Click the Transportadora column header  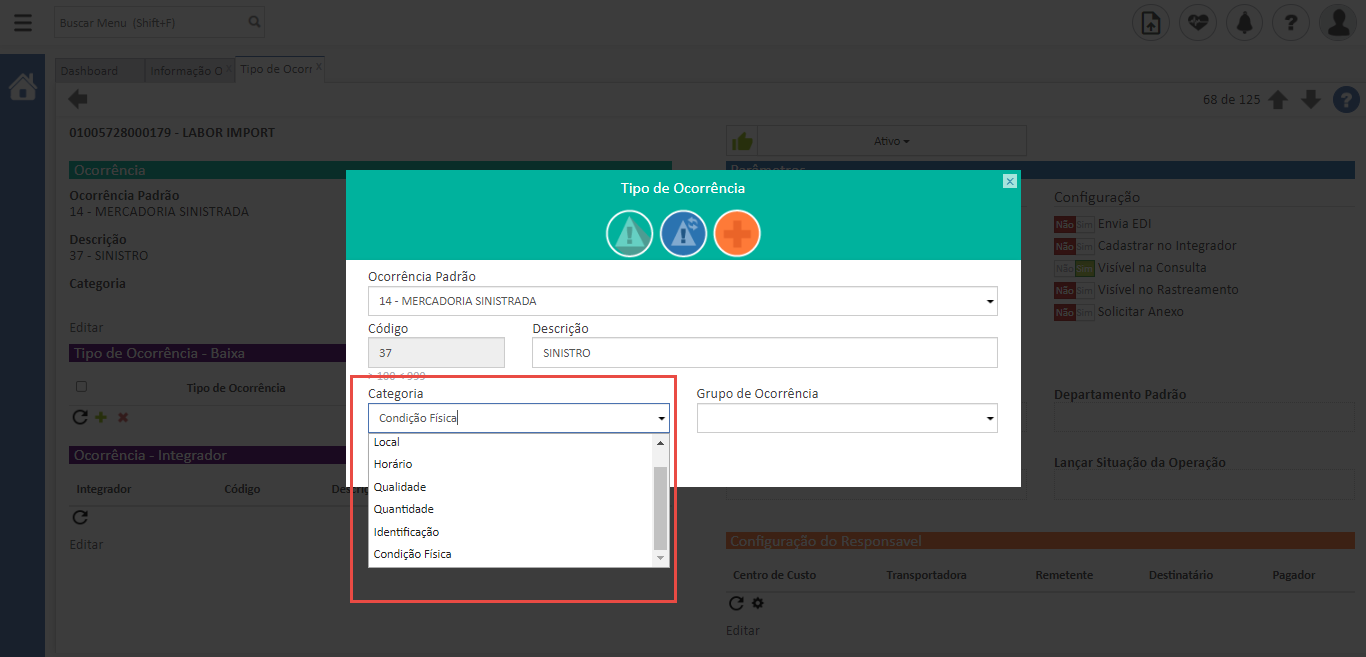coord(926,575)
